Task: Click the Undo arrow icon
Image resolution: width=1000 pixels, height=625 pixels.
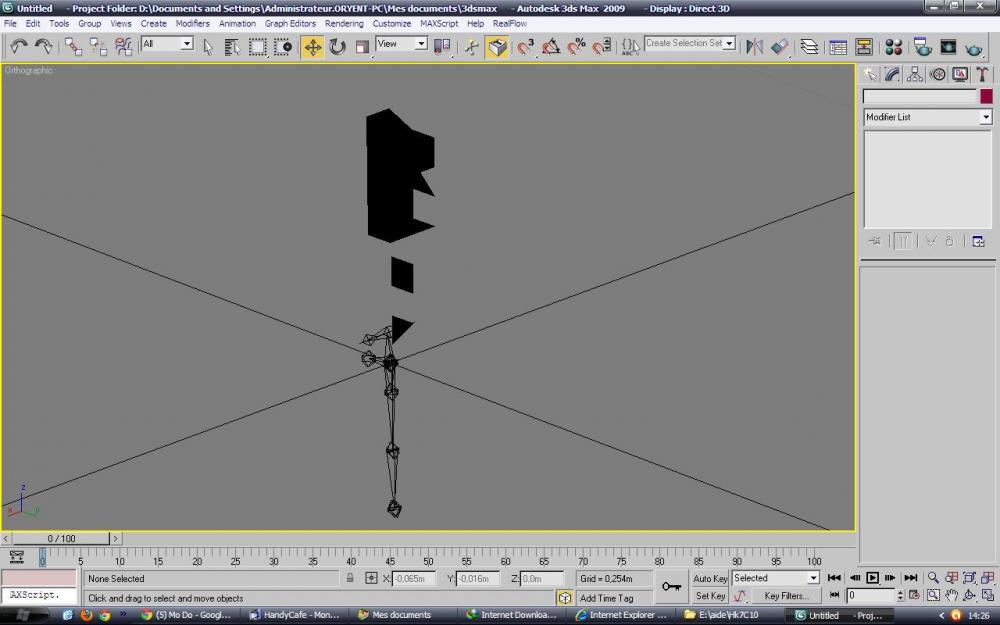Action: (19, 47)
